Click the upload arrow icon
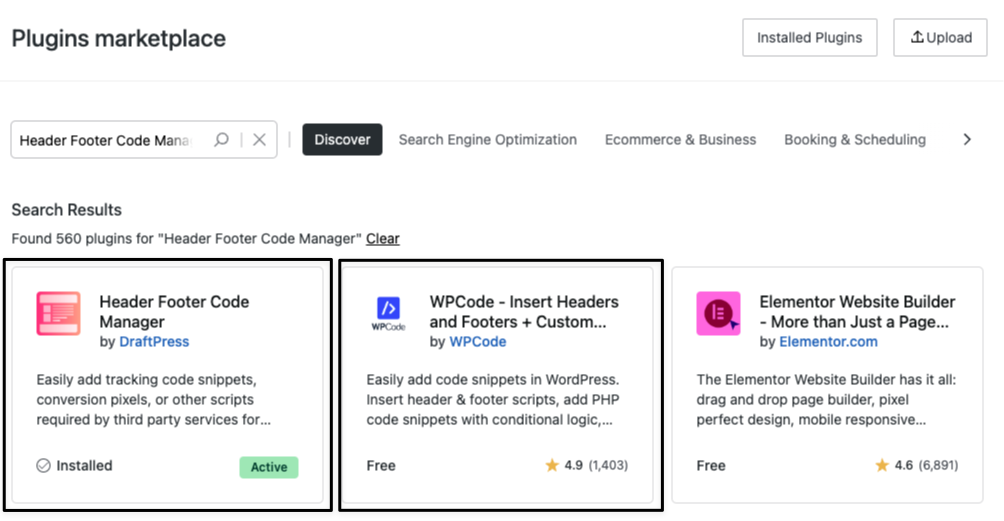 coord(917,37)
